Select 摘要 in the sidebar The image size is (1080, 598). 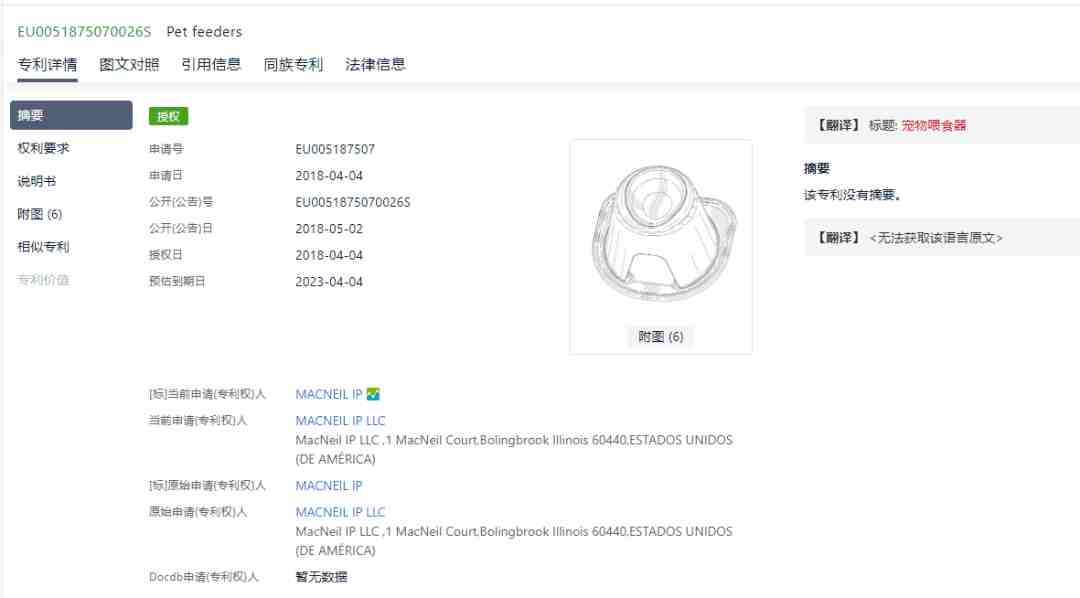(71, 115)
